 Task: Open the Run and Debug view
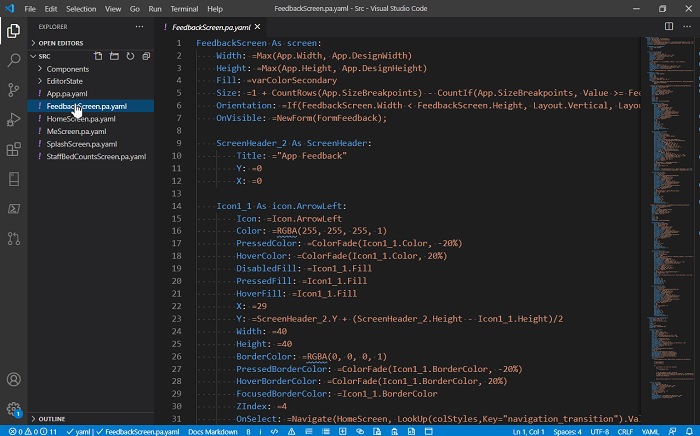point(14,120)
